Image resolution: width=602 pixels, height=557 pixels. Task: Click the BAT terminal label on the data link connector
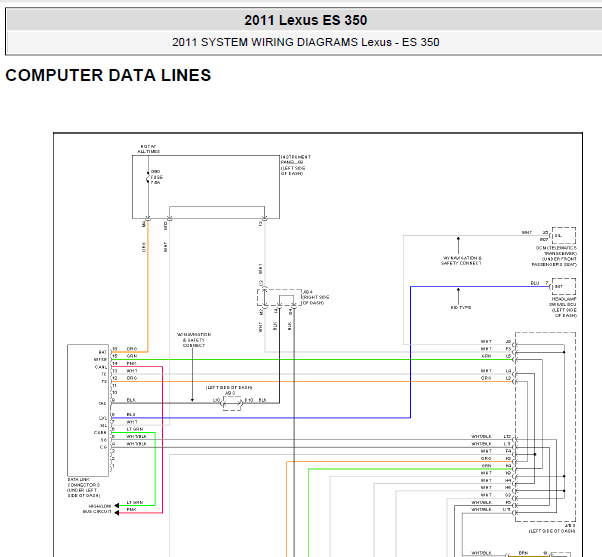[103, 352]
